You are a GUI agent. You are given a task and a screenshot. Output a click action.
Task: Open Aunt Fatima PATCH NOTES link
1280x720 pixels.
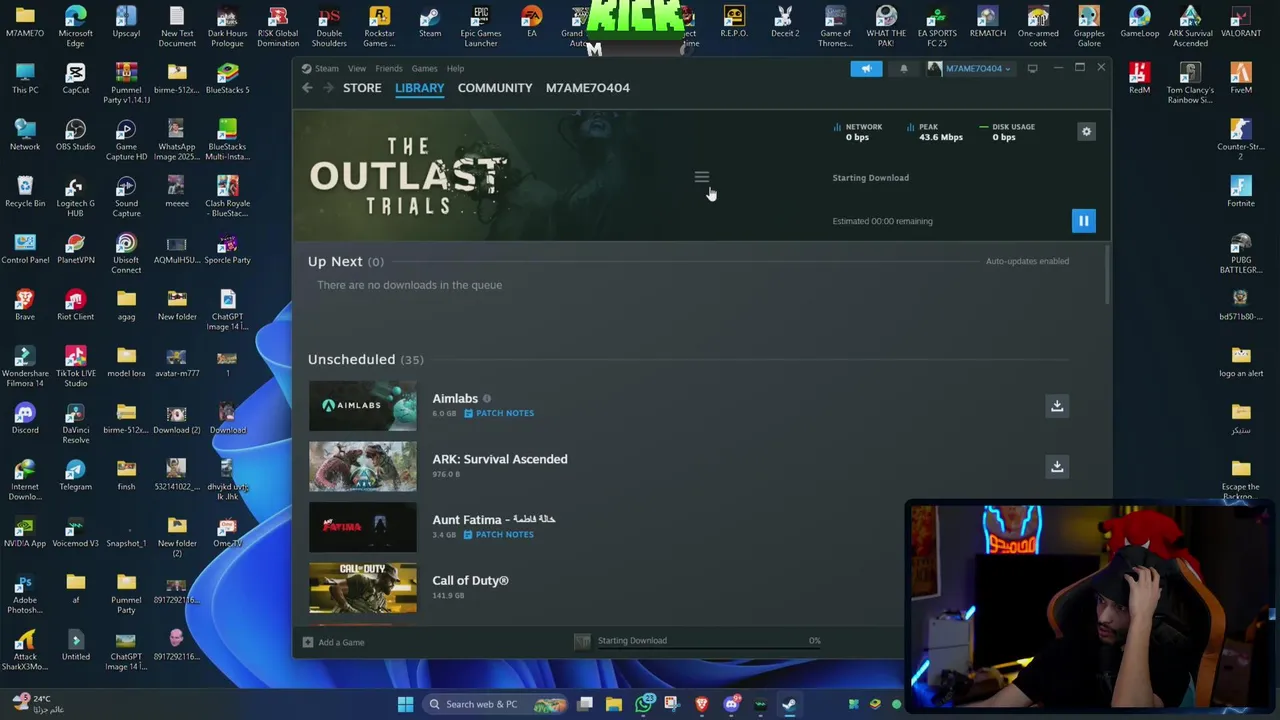tap(499, 534)
